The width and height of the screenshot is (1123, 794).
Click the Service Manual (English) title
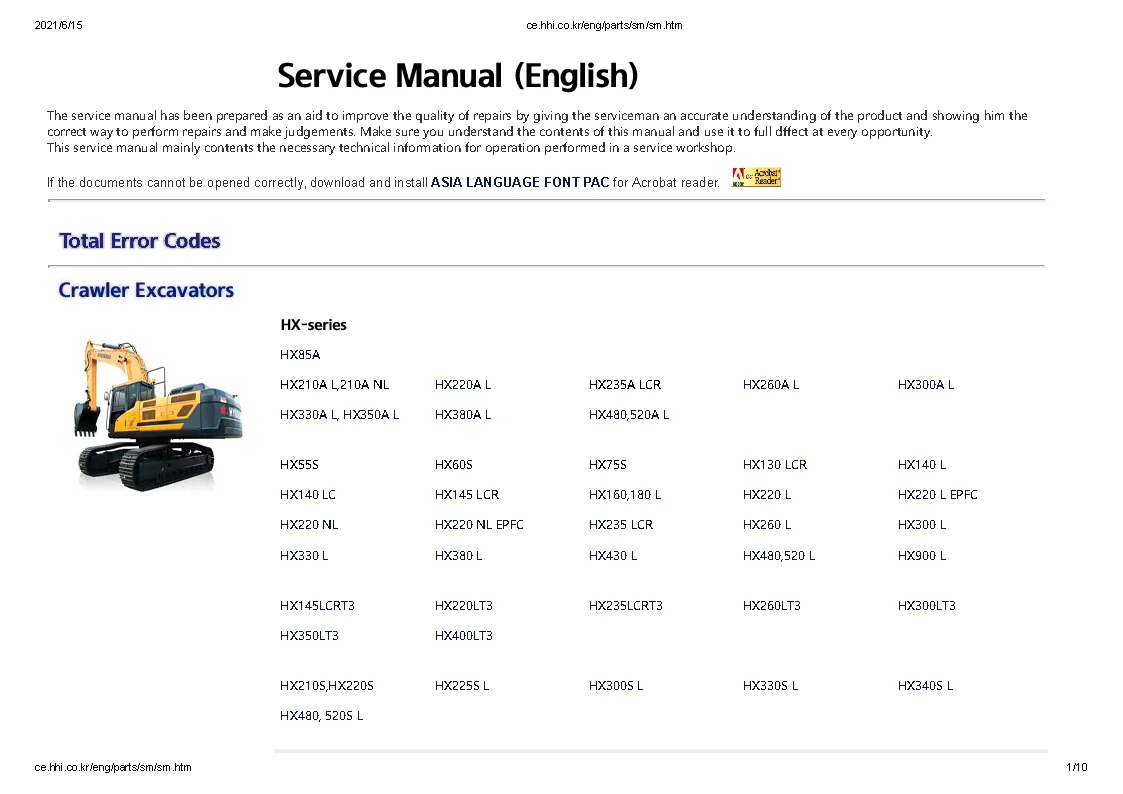coord(458,76)
